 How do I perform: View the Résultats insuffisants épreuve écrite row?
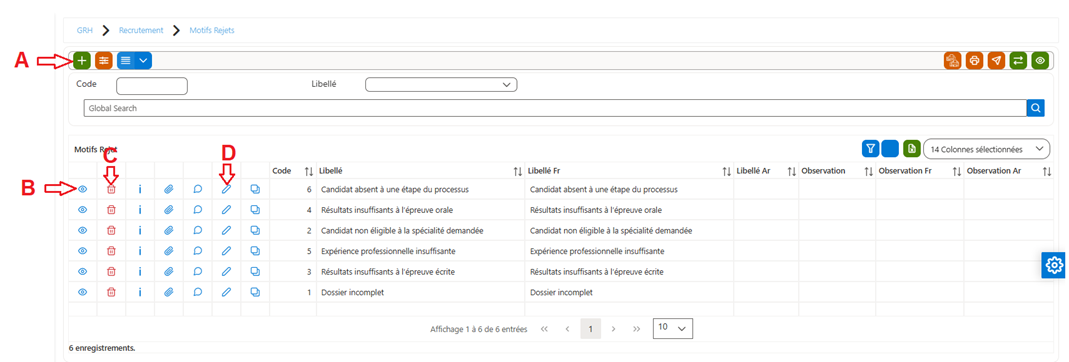(82, 271)
